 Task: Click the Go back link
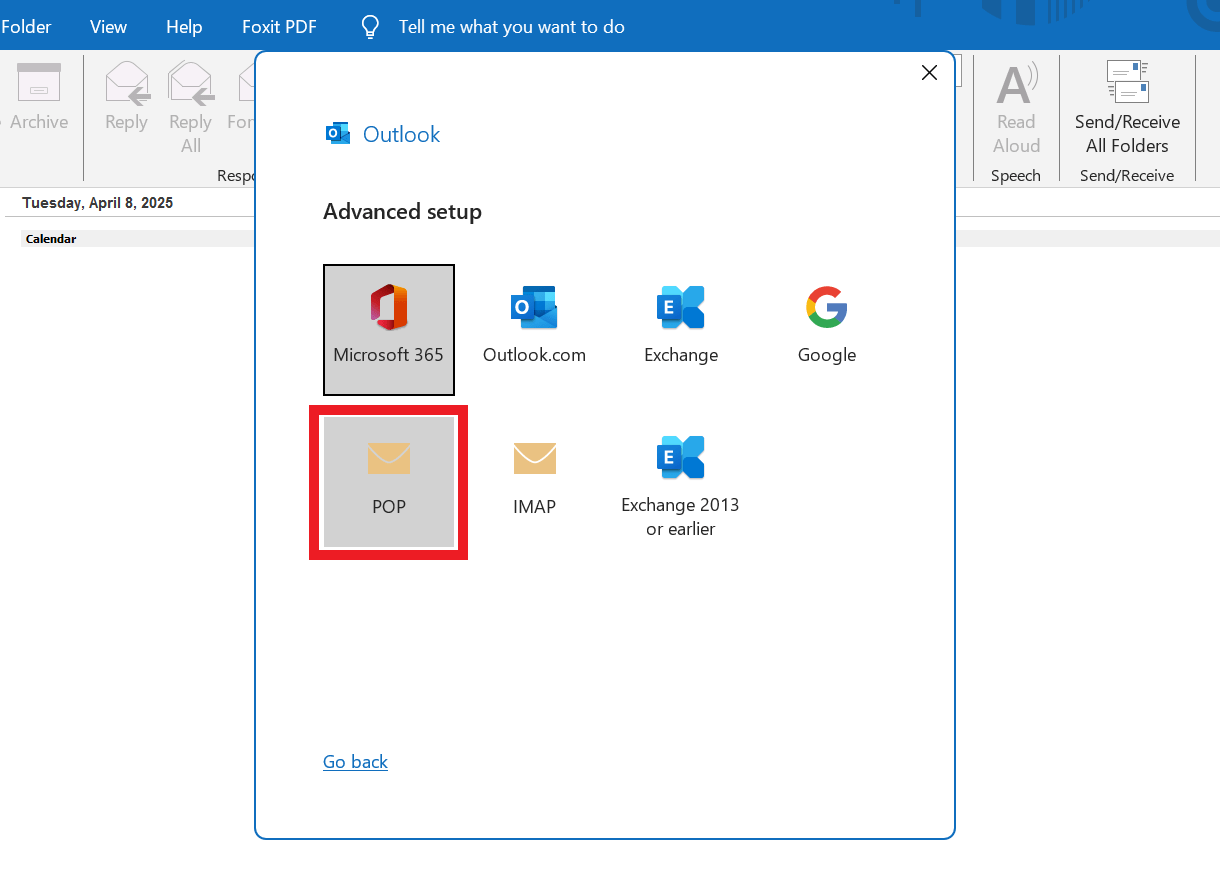click(x=355, y=762)
